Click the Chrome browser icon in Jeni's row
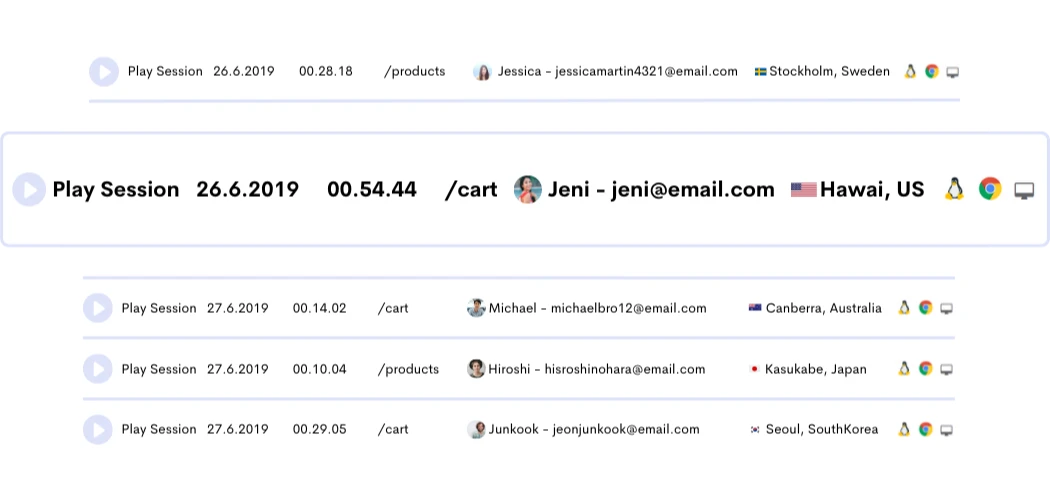 [x=990, y=189]
